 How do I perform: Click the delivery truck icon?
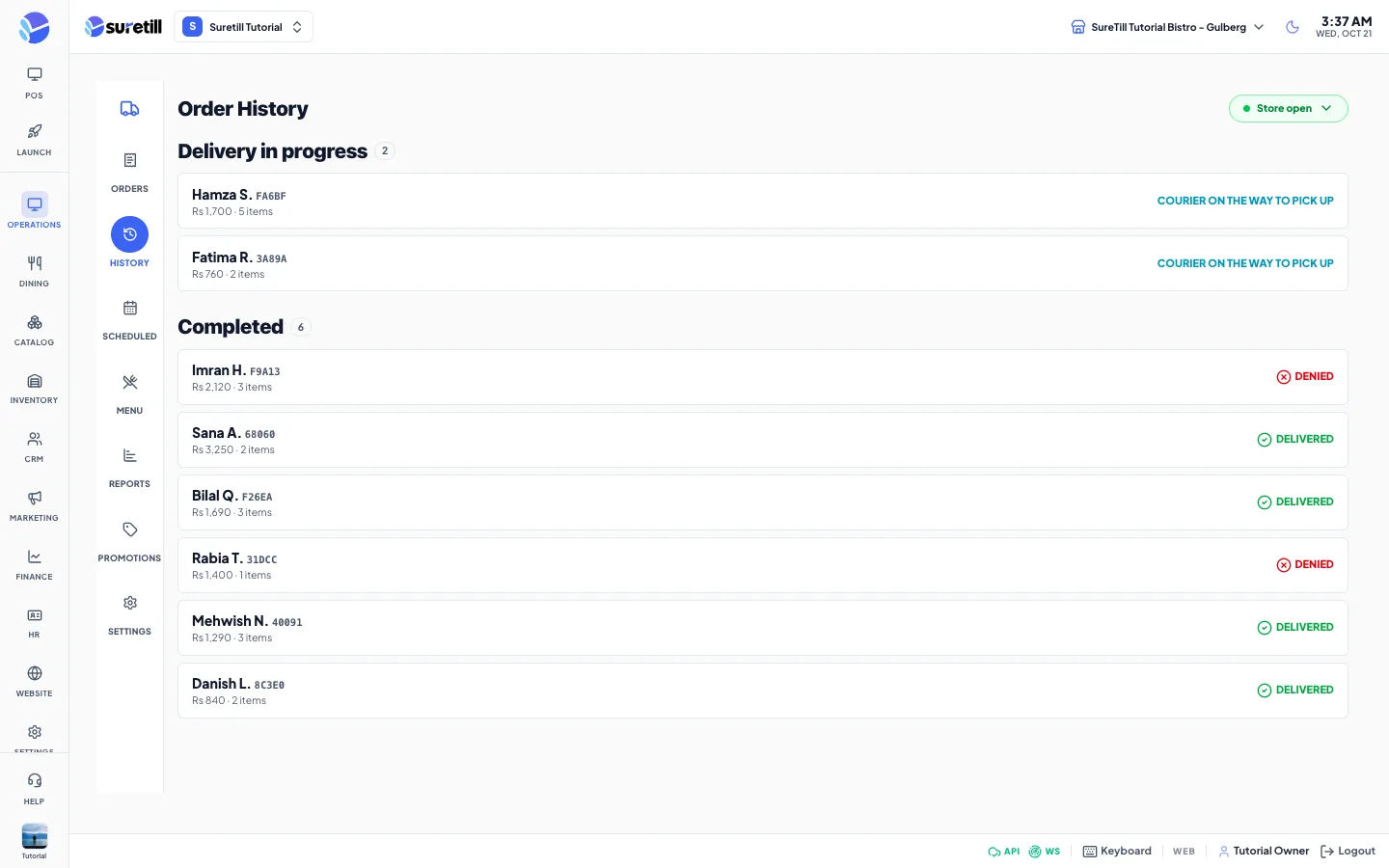point(129,109)
